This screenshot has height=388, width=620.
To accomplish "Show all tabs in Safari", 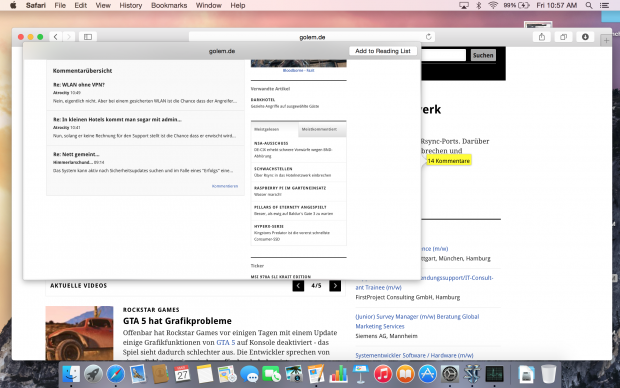I will click(563, 37).
